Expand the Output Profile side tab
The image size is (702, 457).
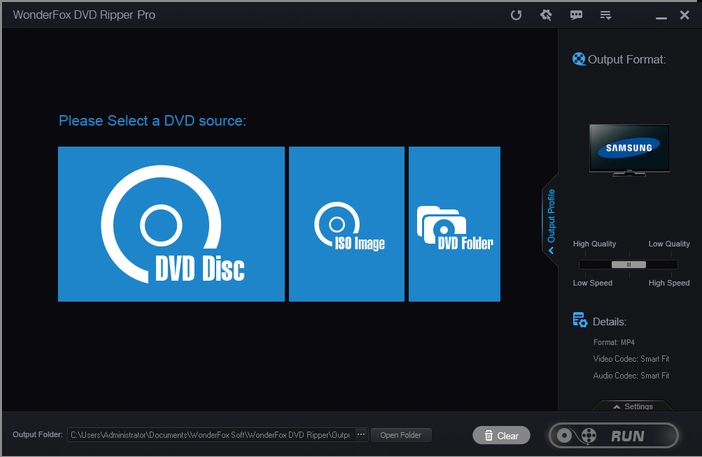551,221
